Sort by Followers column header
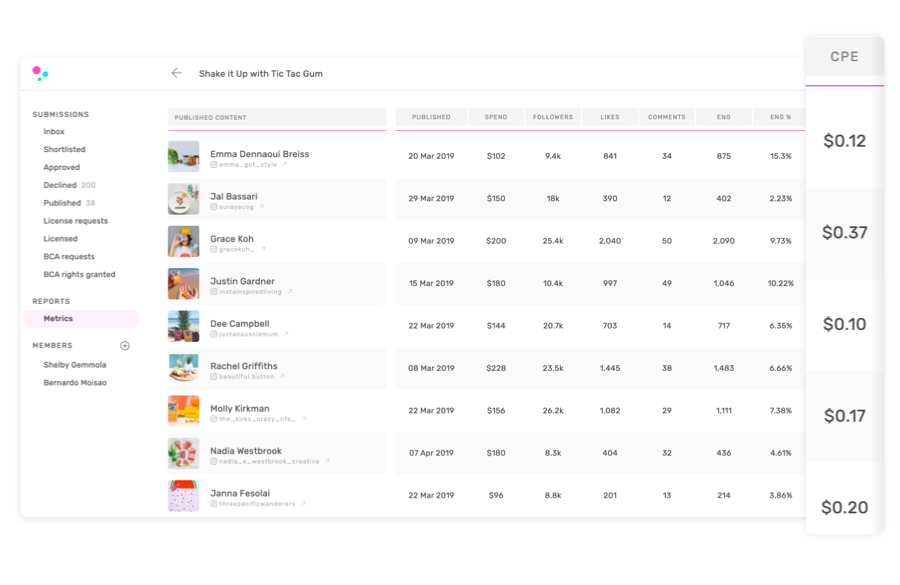This screenshot has width=900, height=585. [553, 117]
